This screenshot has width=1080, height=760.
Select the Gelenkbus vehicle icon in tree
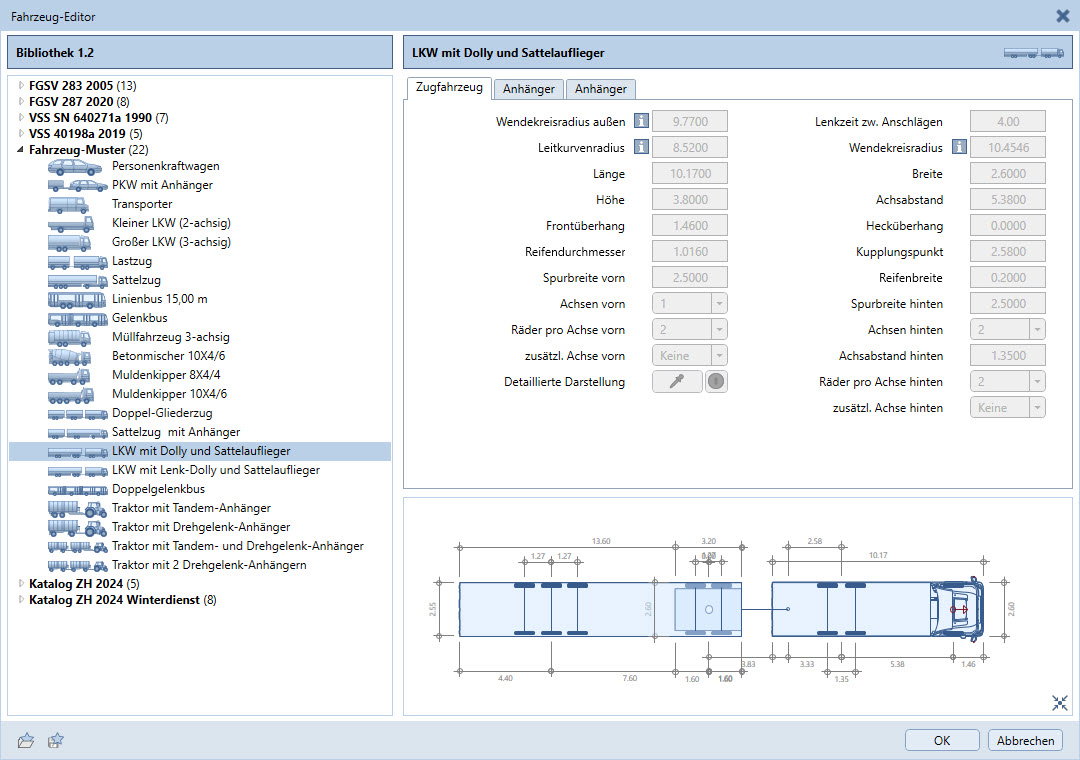tap(76, 318)
